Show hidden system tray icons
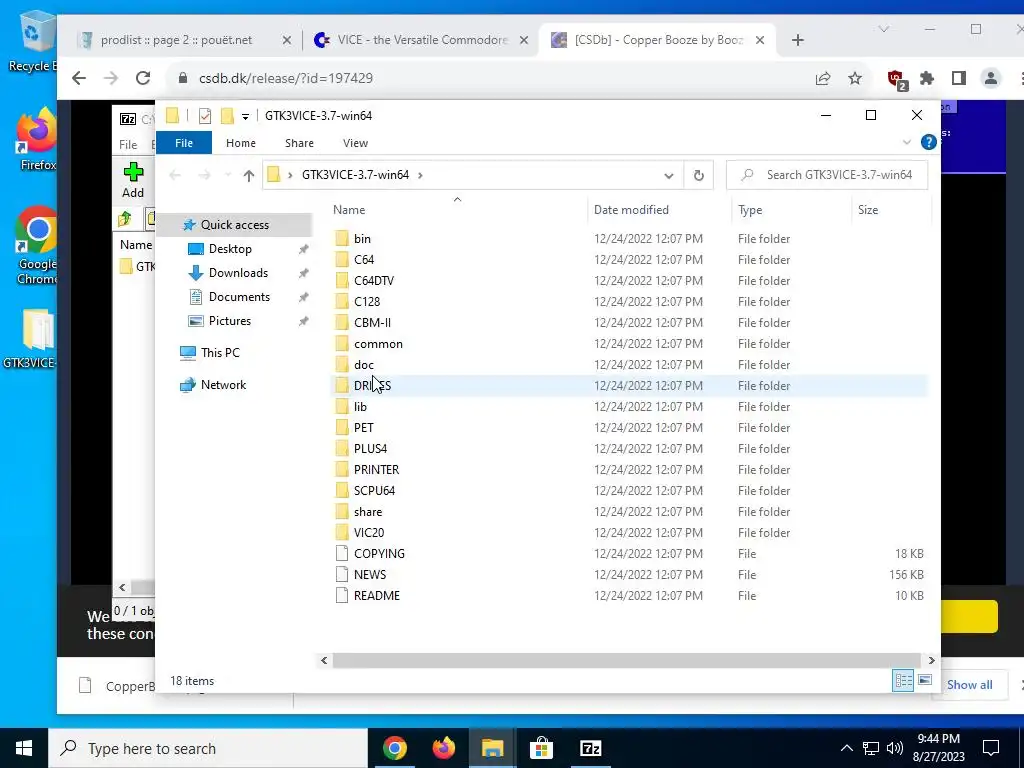1024x768 pixels. 846,748
